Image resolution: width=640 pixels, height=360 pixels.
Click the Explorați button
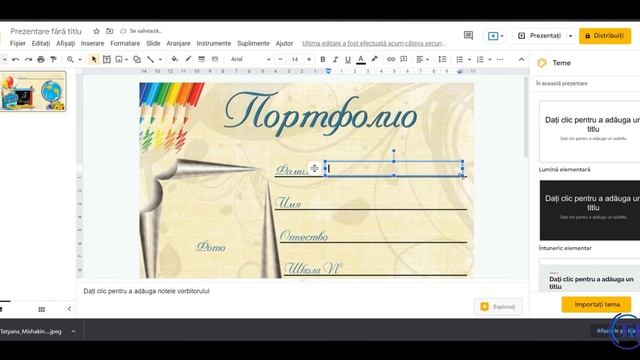pos(498,307)
